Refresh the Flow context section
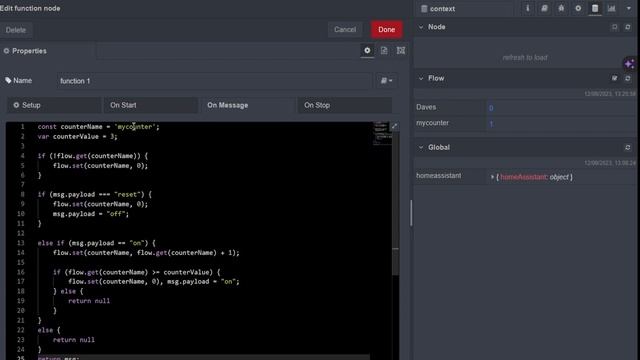 [628, 78]
